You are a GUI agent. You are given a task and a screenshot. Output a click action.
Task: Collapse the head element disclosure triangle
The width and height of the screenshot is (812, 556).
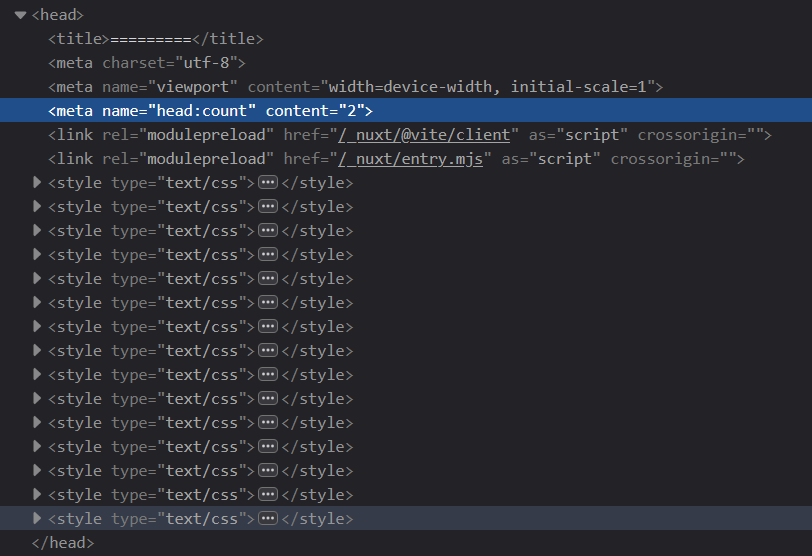click(x=20, y=15)
